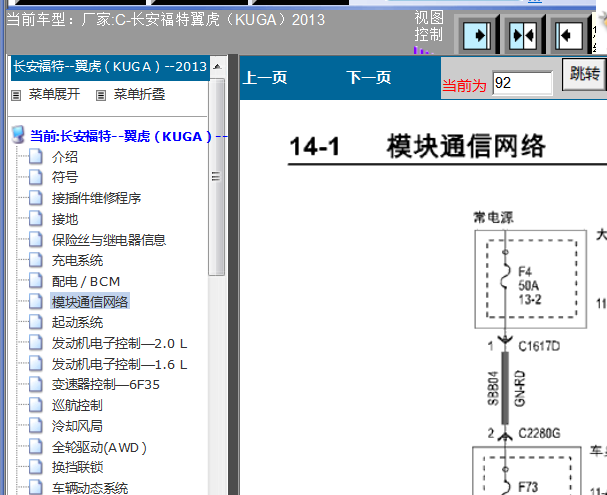Open 充电系统 in the tree

[x=77, y=260]
